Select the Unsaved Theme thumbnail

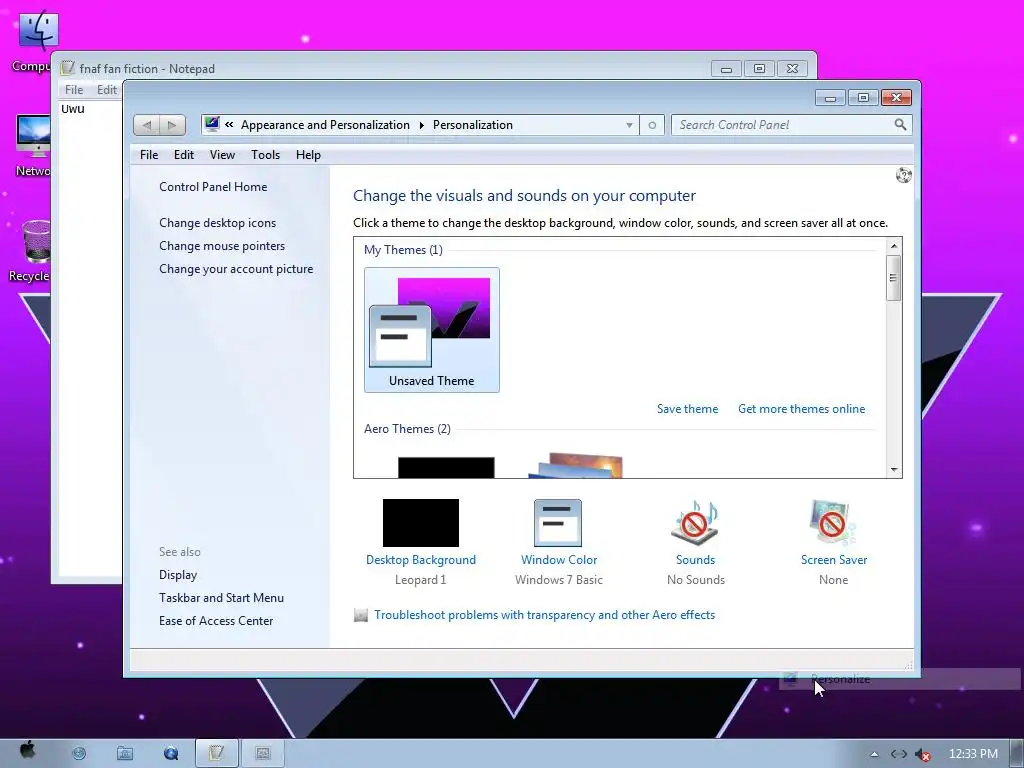[x=432, y=330]
